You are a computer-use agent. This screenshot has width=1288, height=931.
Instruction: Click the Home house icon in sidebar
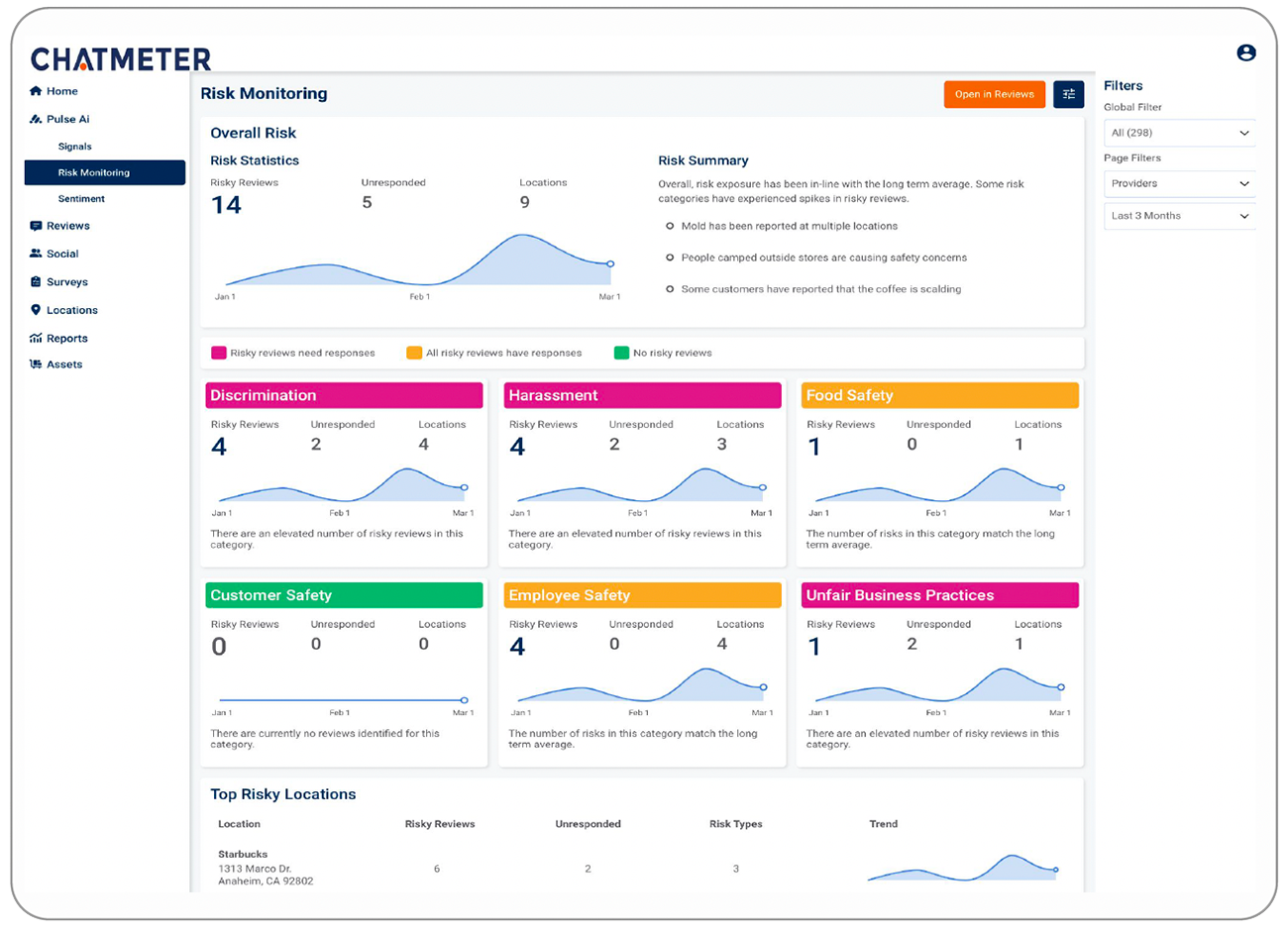(36, 91)
